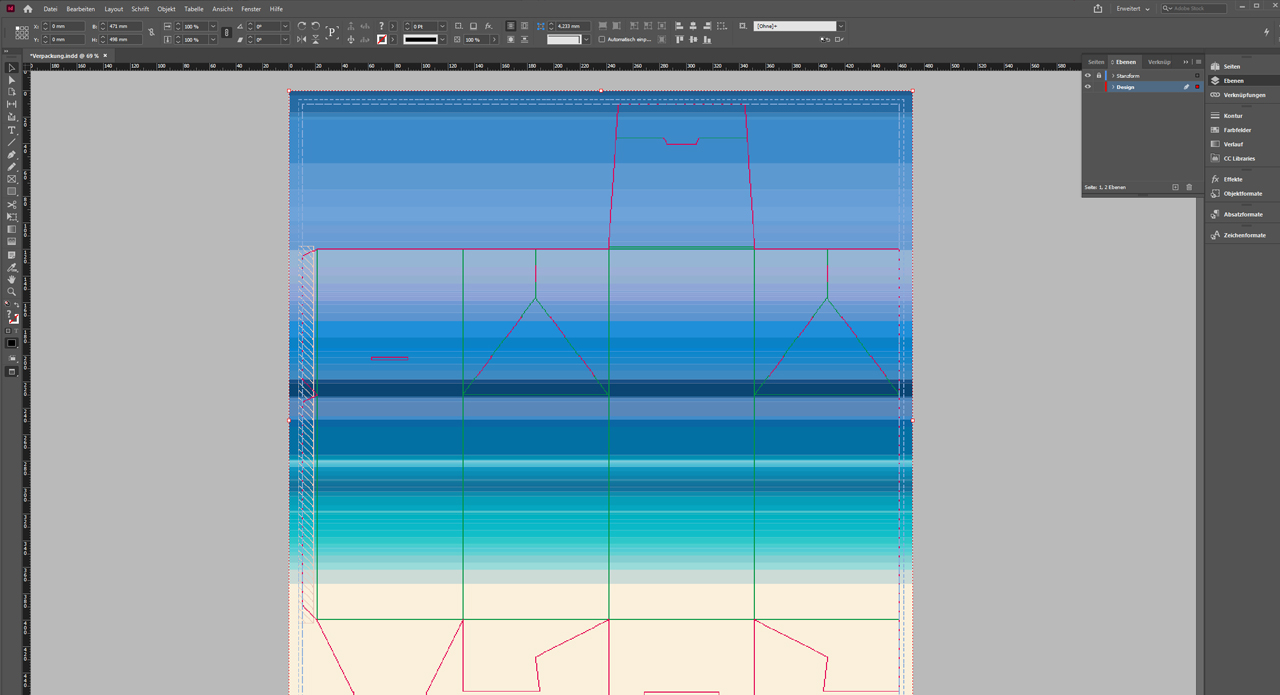The height and width of the screenshot is (695, 1280).
Task: Click the X position field
Action: [x=67, y=26]
